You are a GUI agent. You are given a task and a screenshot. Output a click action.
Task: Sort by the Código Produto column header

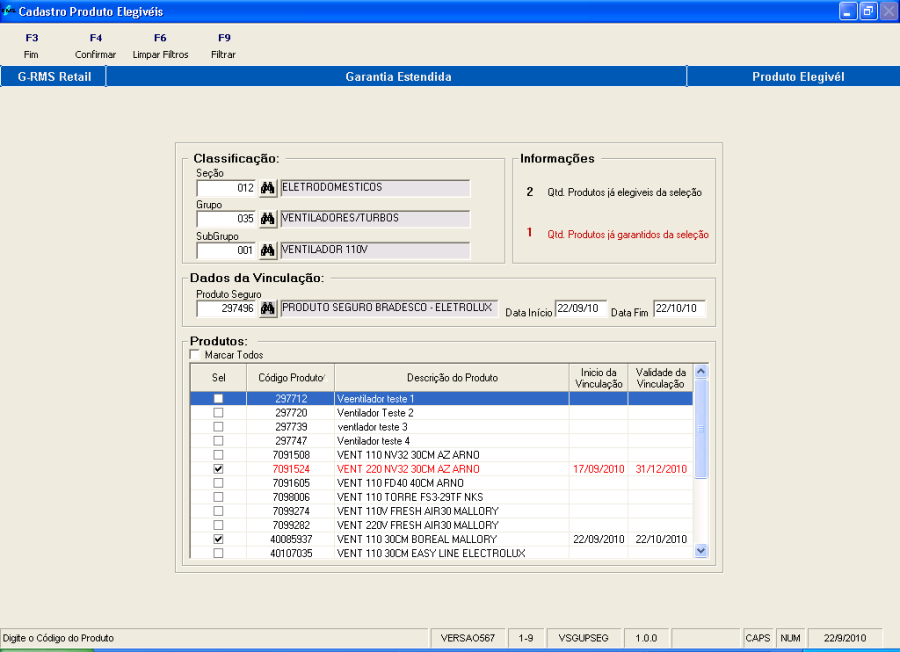click(291, 378)
